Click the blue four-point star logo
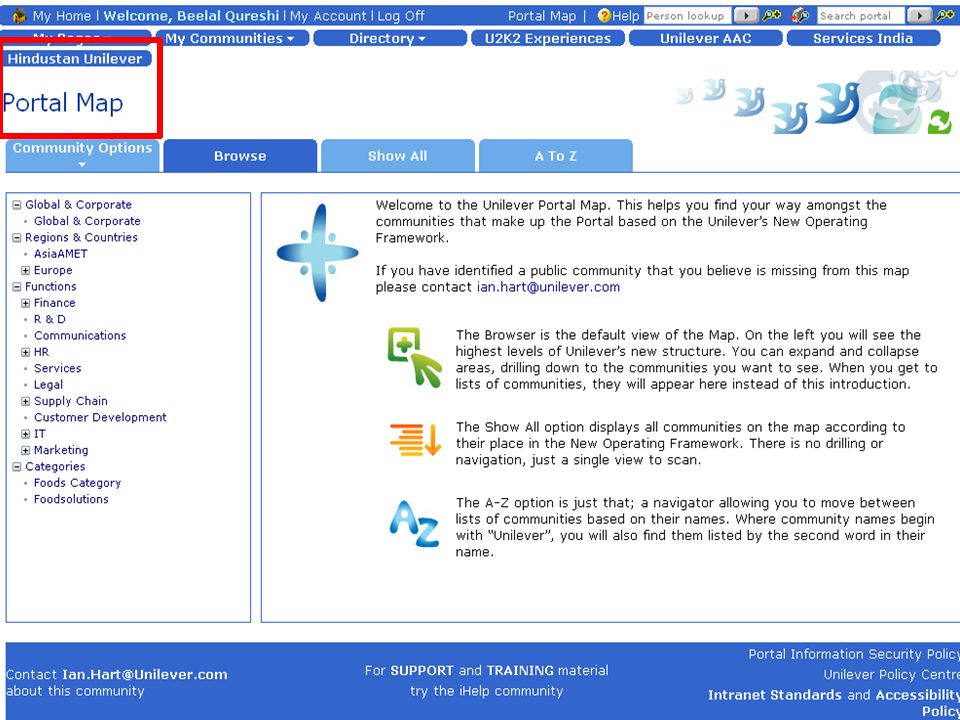 (318, 252)
